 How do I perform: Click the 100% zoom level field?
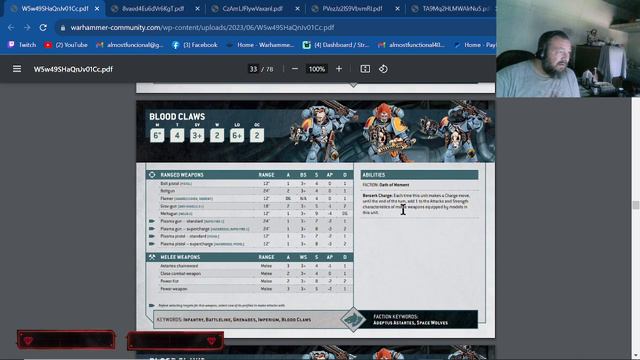pos(317,69)
